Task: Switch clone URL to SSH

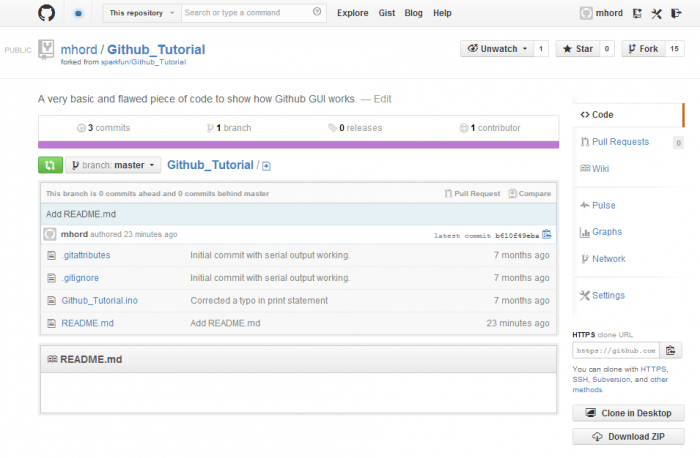Action: pyautogui.click(x=580, y=379)
